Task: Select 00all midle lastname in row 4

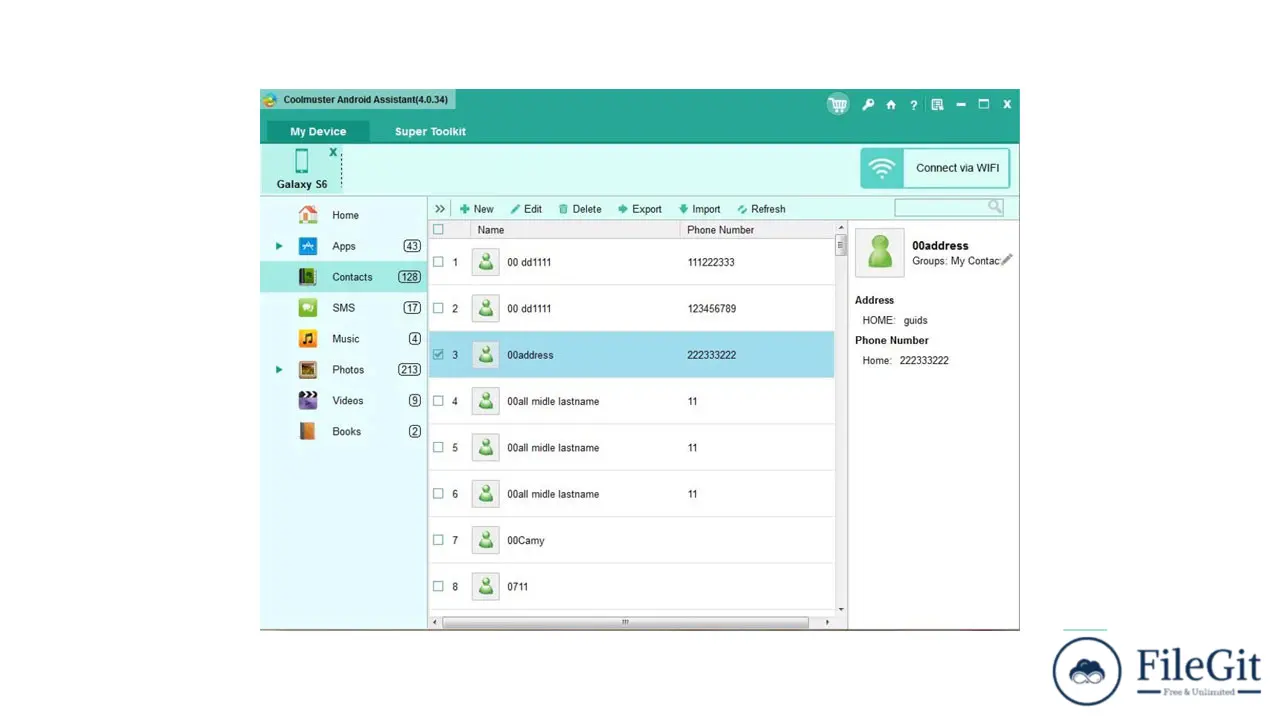Action: click(x=553, y=401)
